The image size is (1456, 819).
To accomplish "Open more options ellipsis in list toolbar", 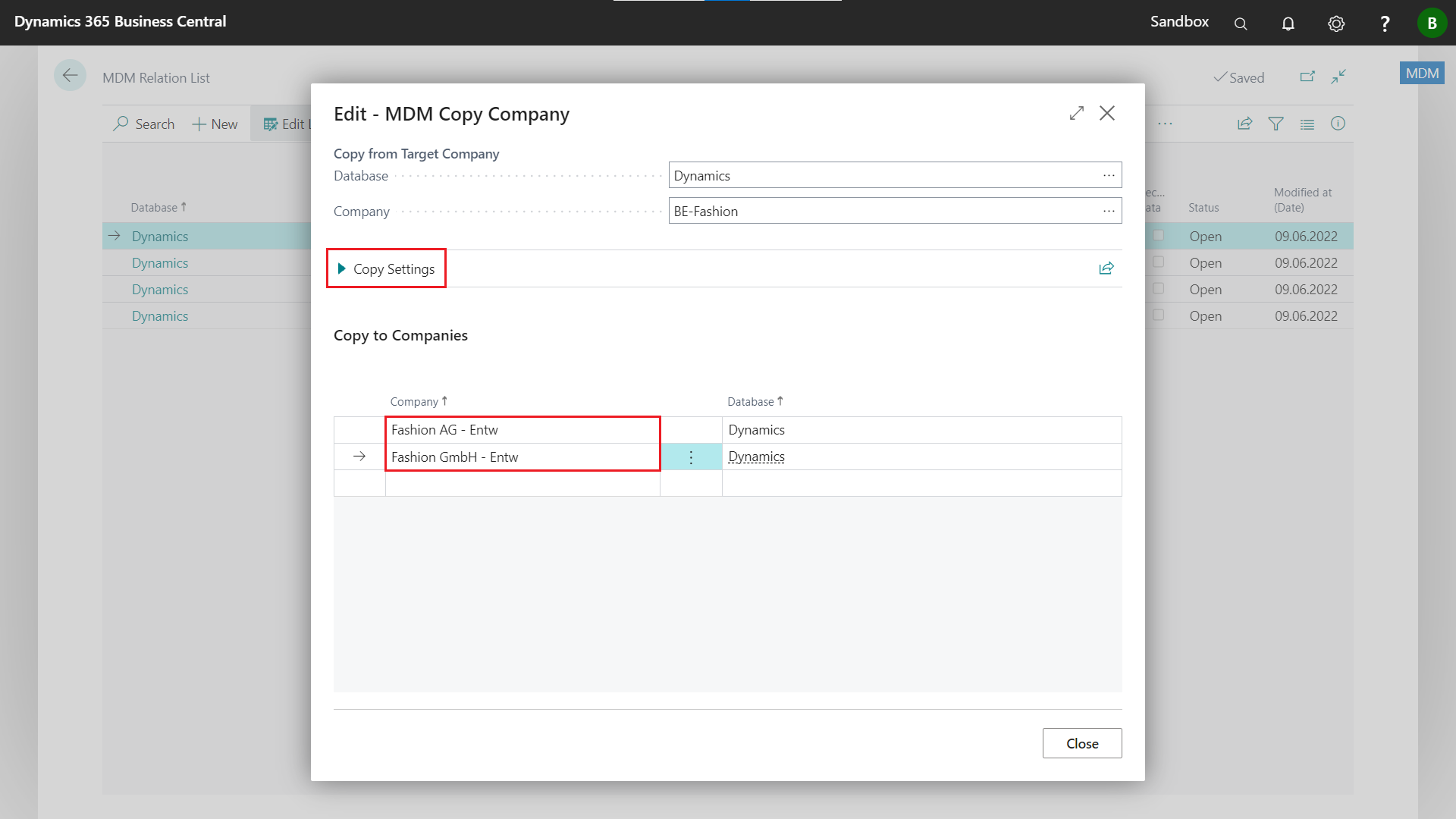I will (x=1166, y=124).
